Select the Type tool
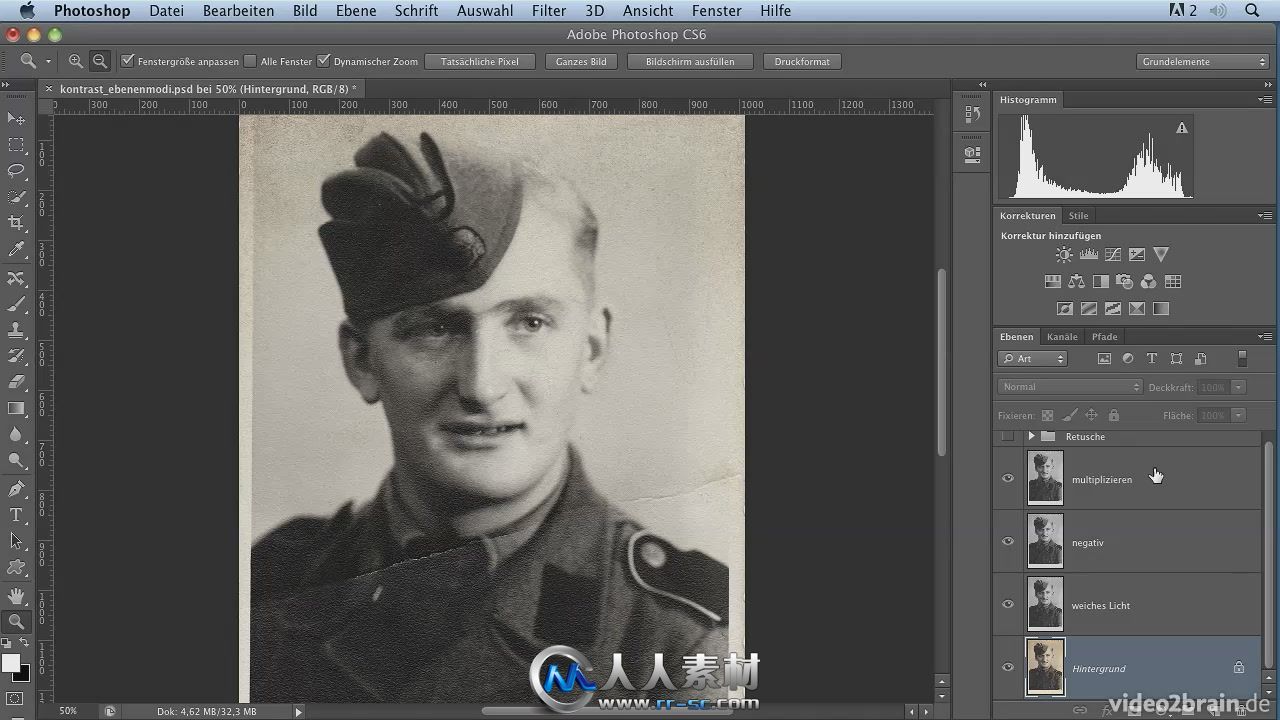 point(16,515)
